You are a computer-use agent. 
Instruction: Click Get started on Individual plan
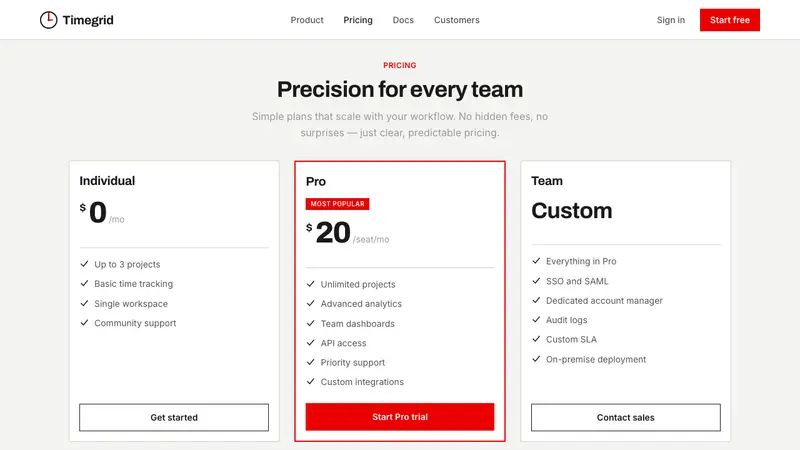point(174,417)
